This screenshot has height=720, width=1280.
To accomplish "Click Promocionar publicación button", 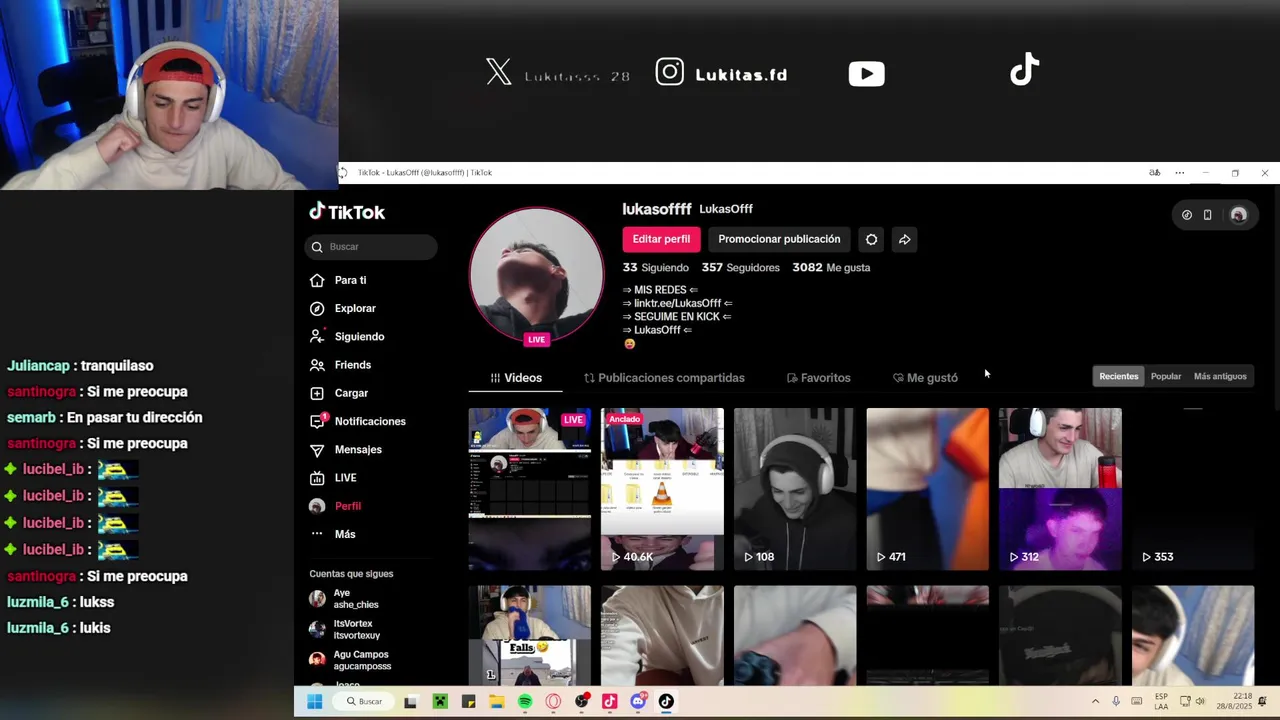I will click(779, 239).
